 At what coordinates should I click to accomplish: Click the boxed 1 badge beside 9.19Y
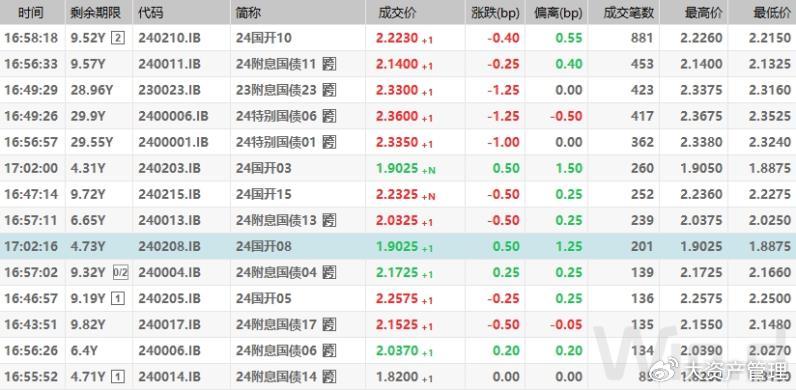click(x=117, y=299)
